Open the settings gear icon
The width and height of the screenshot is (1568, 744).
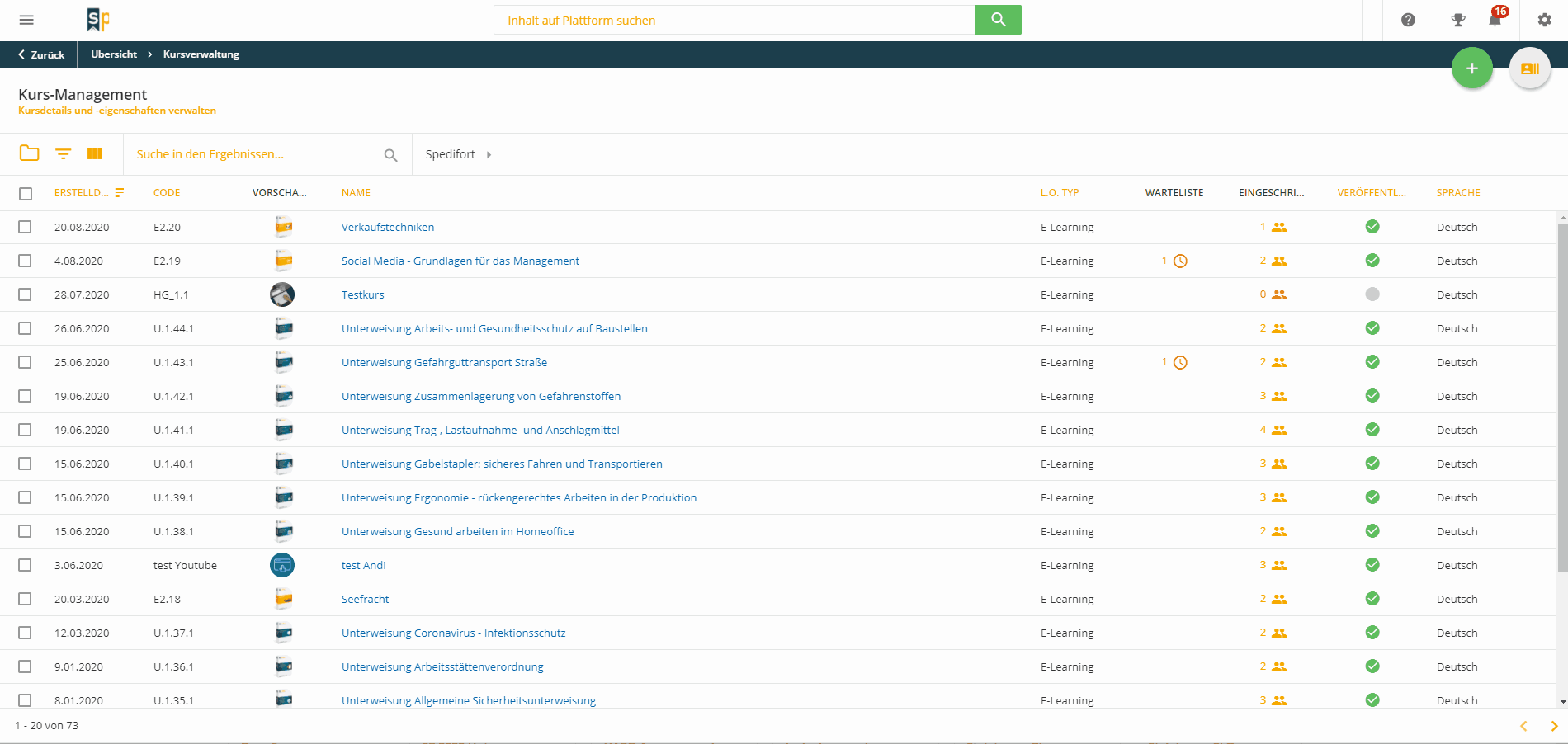(x=1544, y=20)
